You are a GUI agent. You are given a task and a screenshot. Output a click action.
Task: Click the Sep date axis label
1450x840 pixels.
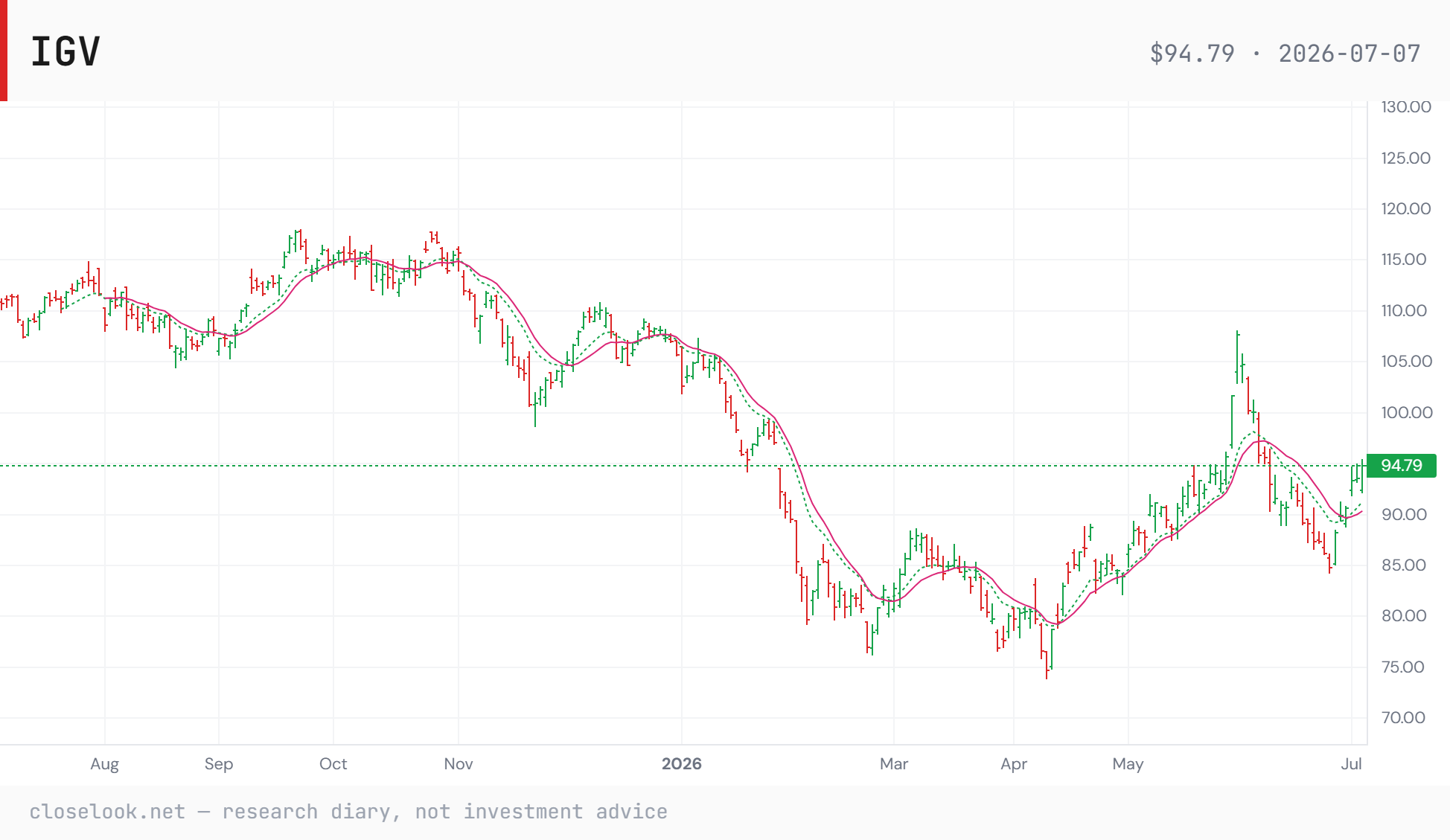(219, 764)
